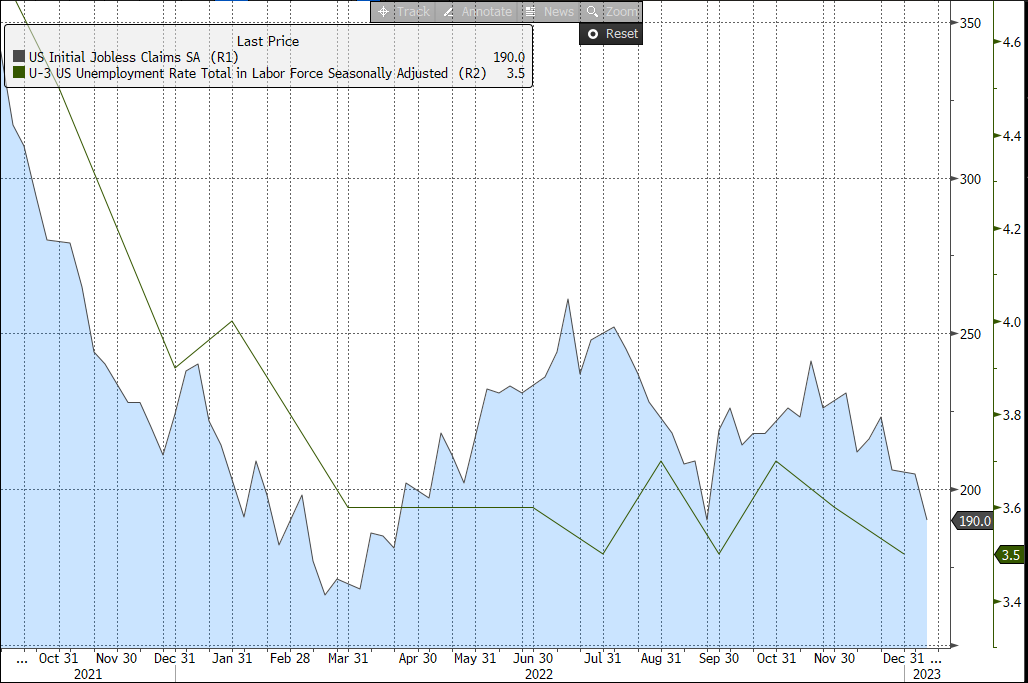Expand later dates via right axis ellipsis
Screen dimensions: 1028x683
935,659
